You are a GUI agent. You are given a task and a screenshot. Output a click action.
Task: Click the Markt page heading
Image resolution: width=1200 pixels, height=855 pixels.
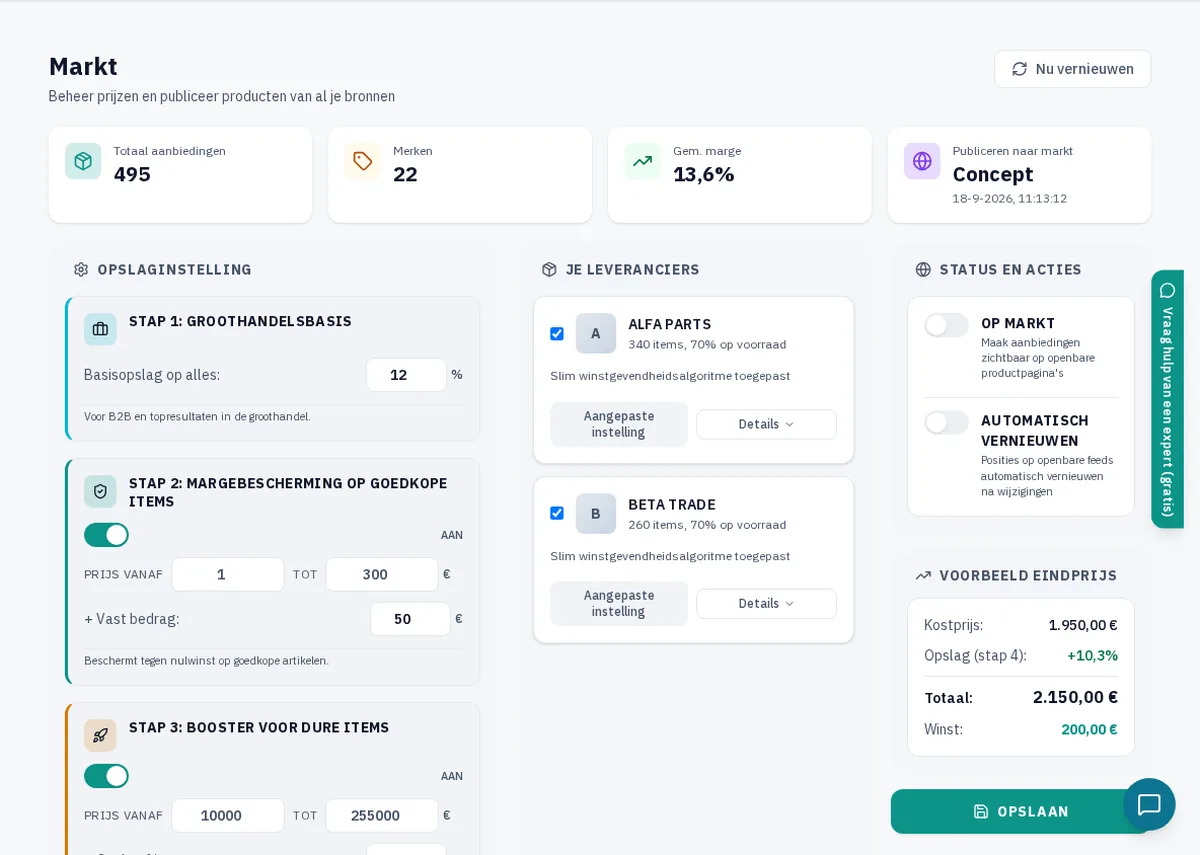[x=83, y=66]
